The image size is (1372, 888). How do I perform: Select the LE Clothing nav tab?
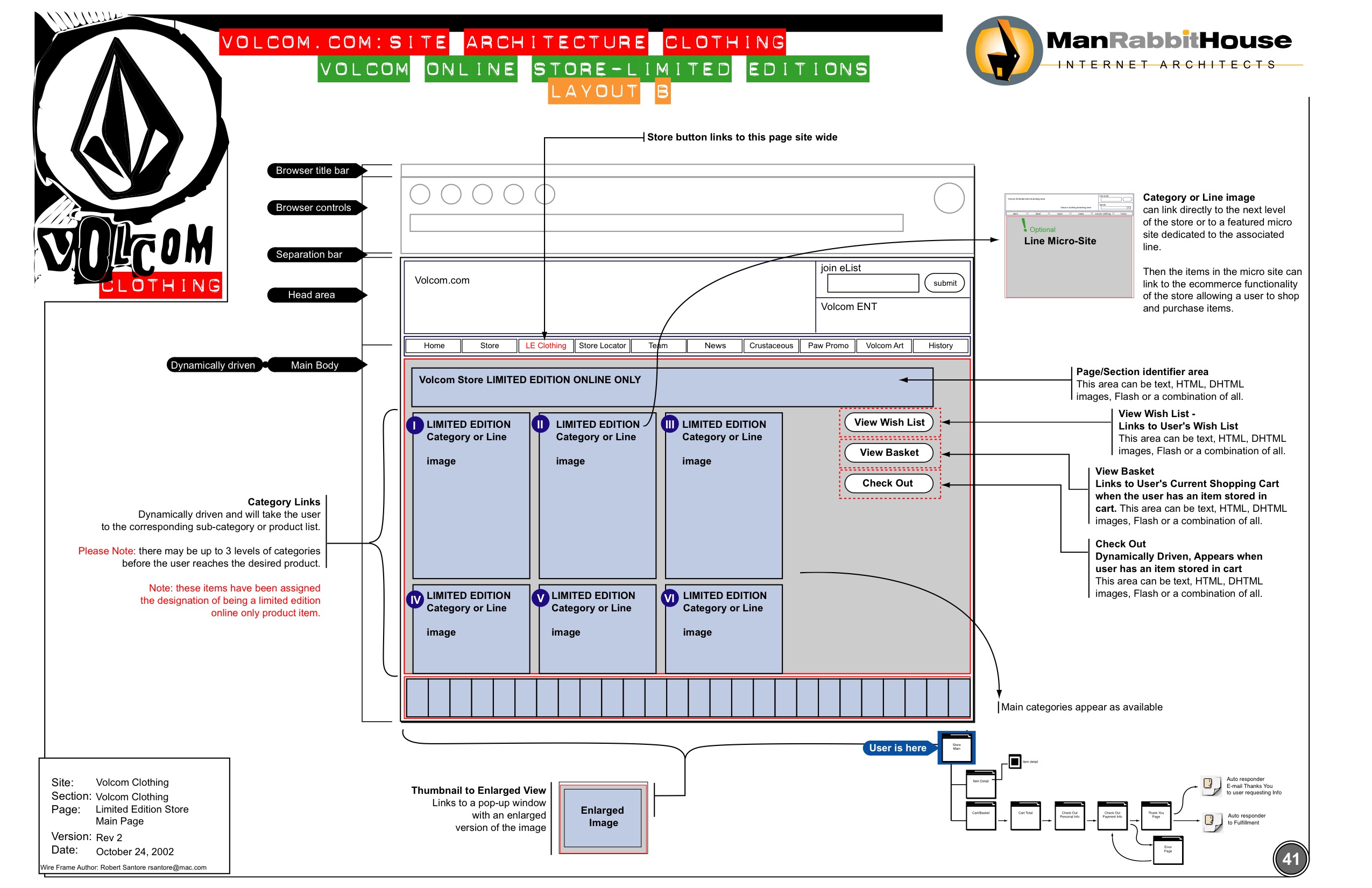[546, 346]
